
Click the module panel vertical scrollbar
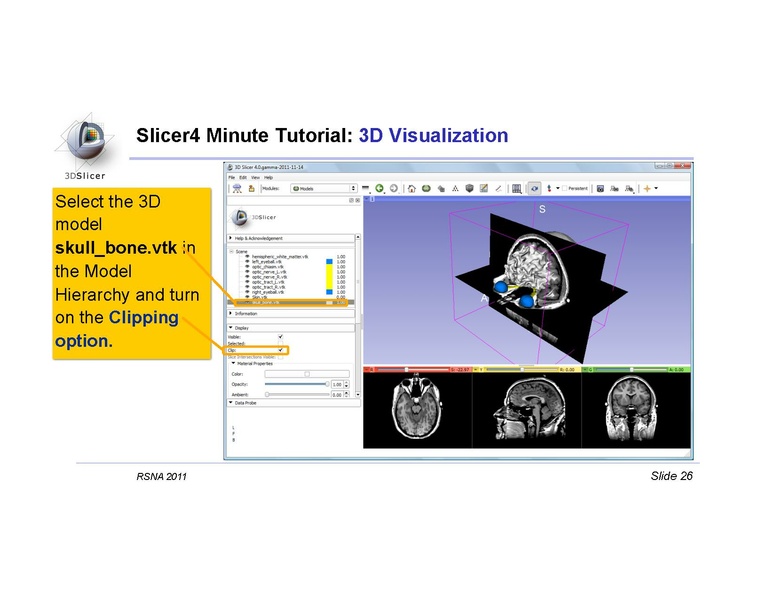click(358, 316)
